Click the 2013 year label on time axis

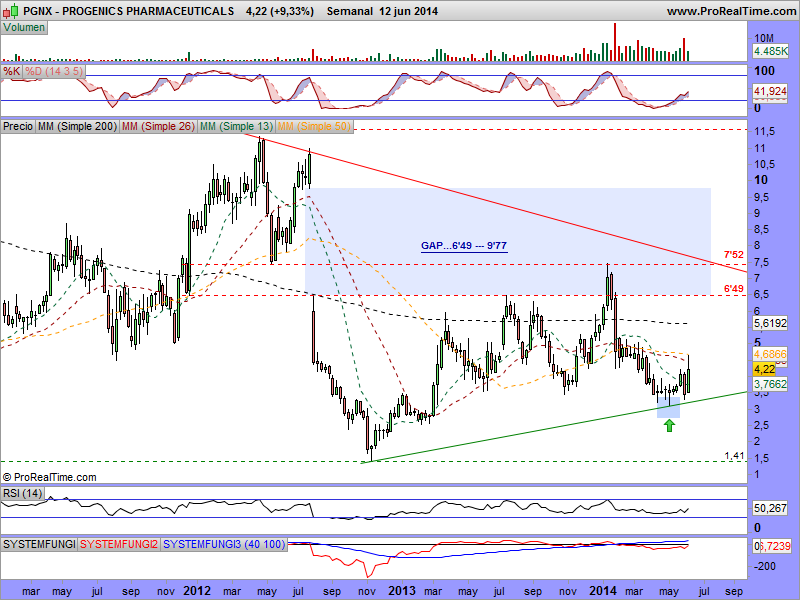pyautogui.click(x=402, y=591)
